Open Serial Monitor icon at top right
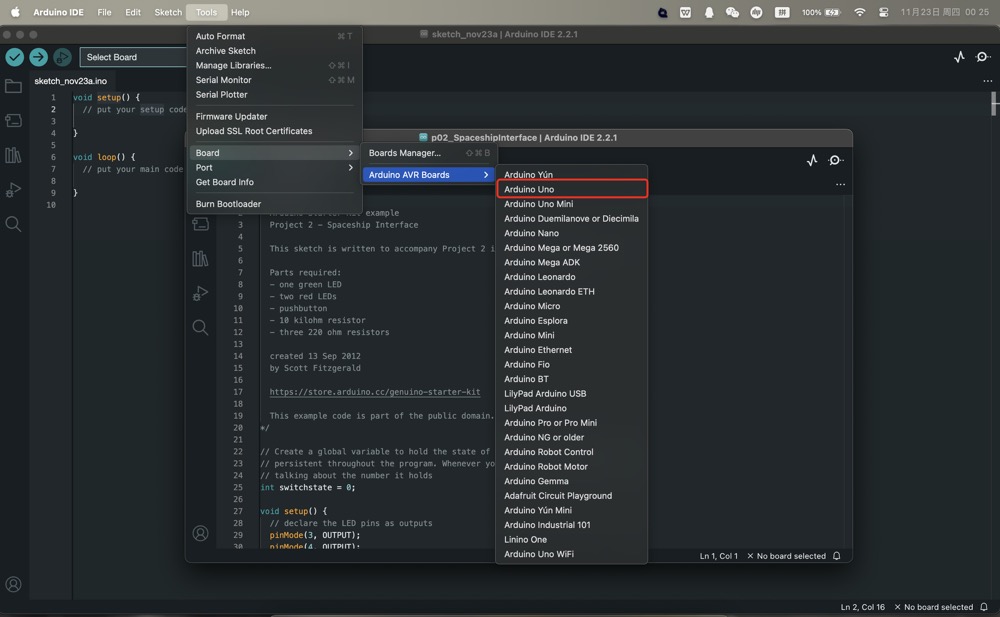 coord(982,57)
